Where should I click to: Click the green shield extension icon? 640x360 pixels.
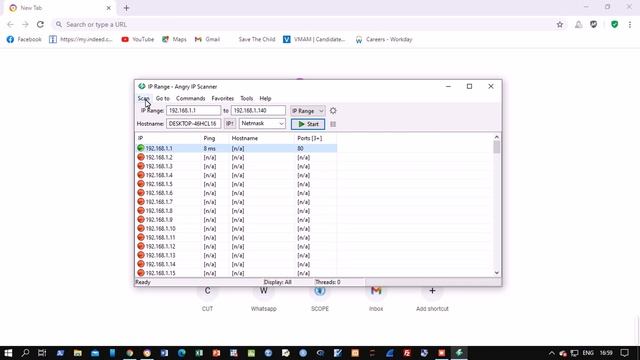pyautogui.click(x=614, y=24)
